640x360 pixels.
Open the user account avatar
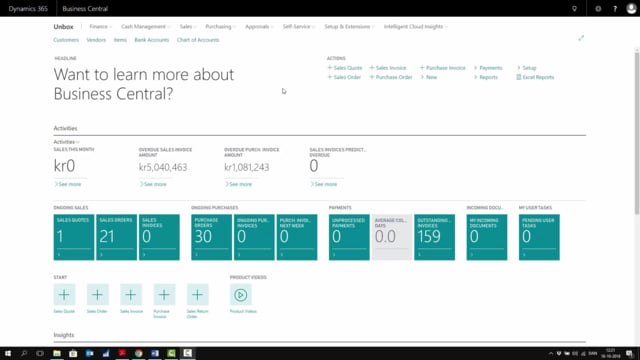tap(631, 9)
